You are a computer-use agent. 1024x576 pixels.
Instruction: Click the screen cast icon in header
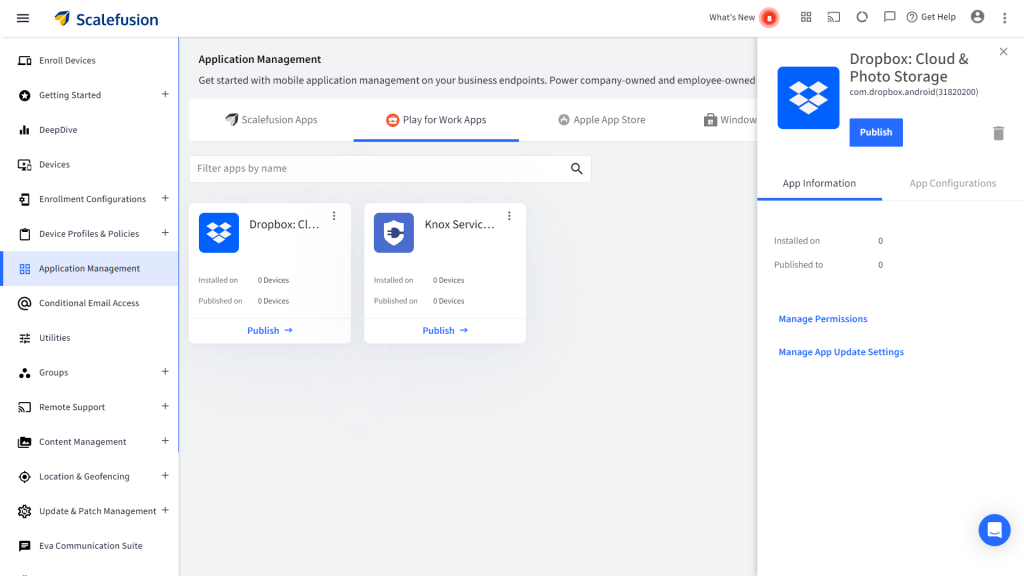[834, 17]
